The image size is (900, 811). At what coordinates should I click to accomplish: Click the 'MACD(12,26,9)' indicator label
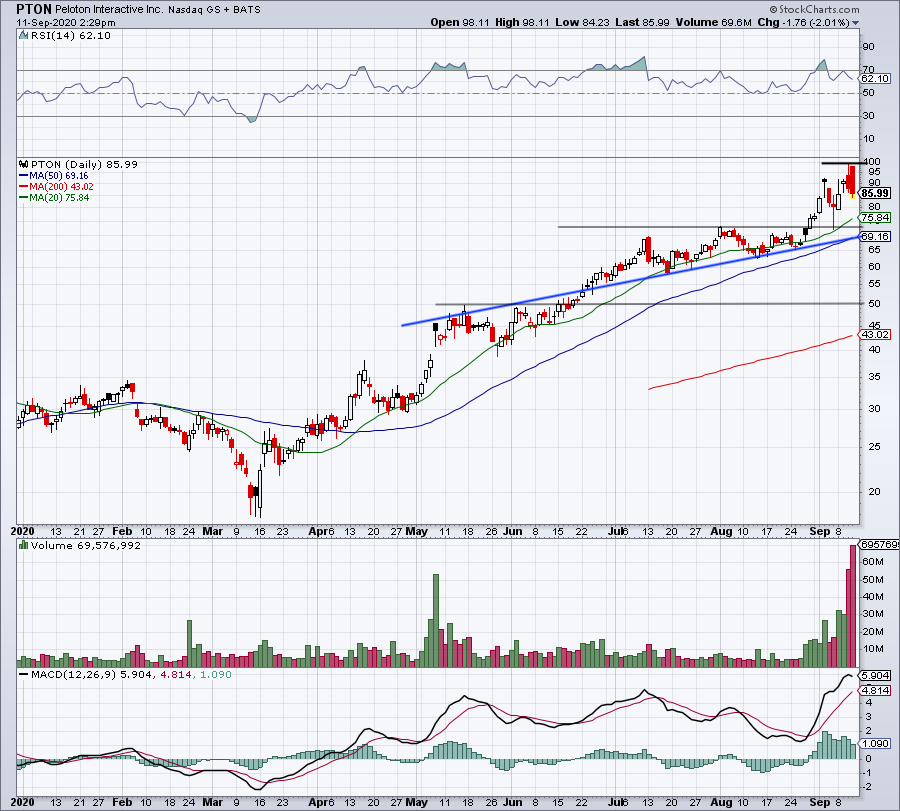point(74,675)
